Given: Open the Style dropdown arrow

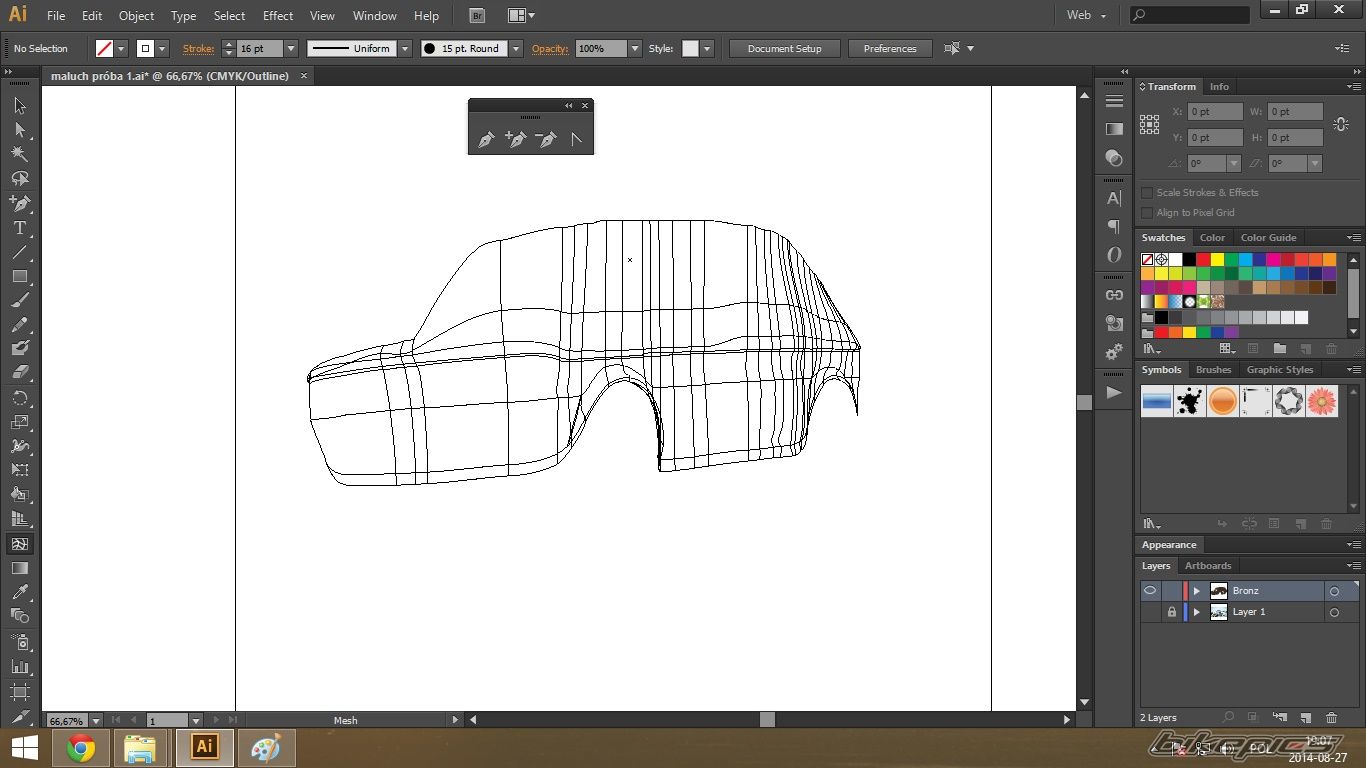Looking at the screenshot, I should 707,48.
